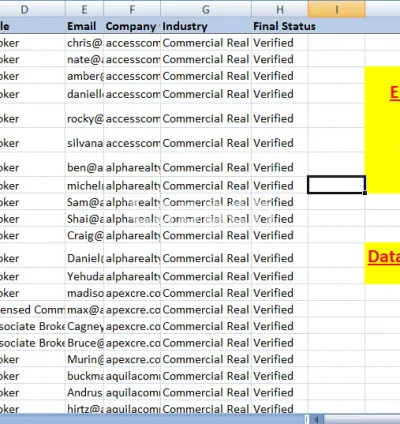400x424 pixels.
Task: Click the horizontal scrollbar left arrow
Action: tap(317, 419)
